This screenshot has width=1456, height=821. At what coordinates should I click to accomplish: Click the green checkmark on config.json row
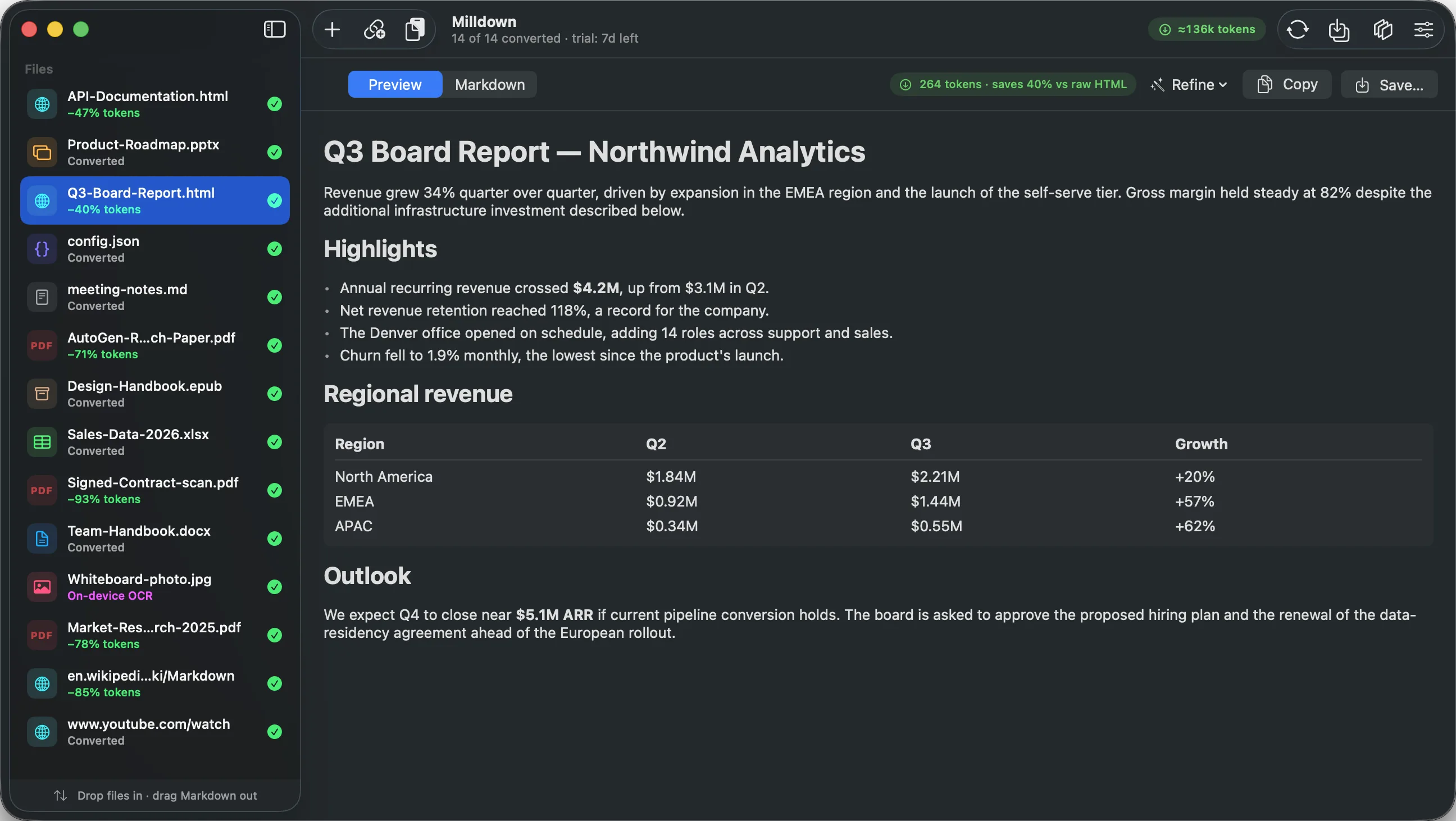275,249
